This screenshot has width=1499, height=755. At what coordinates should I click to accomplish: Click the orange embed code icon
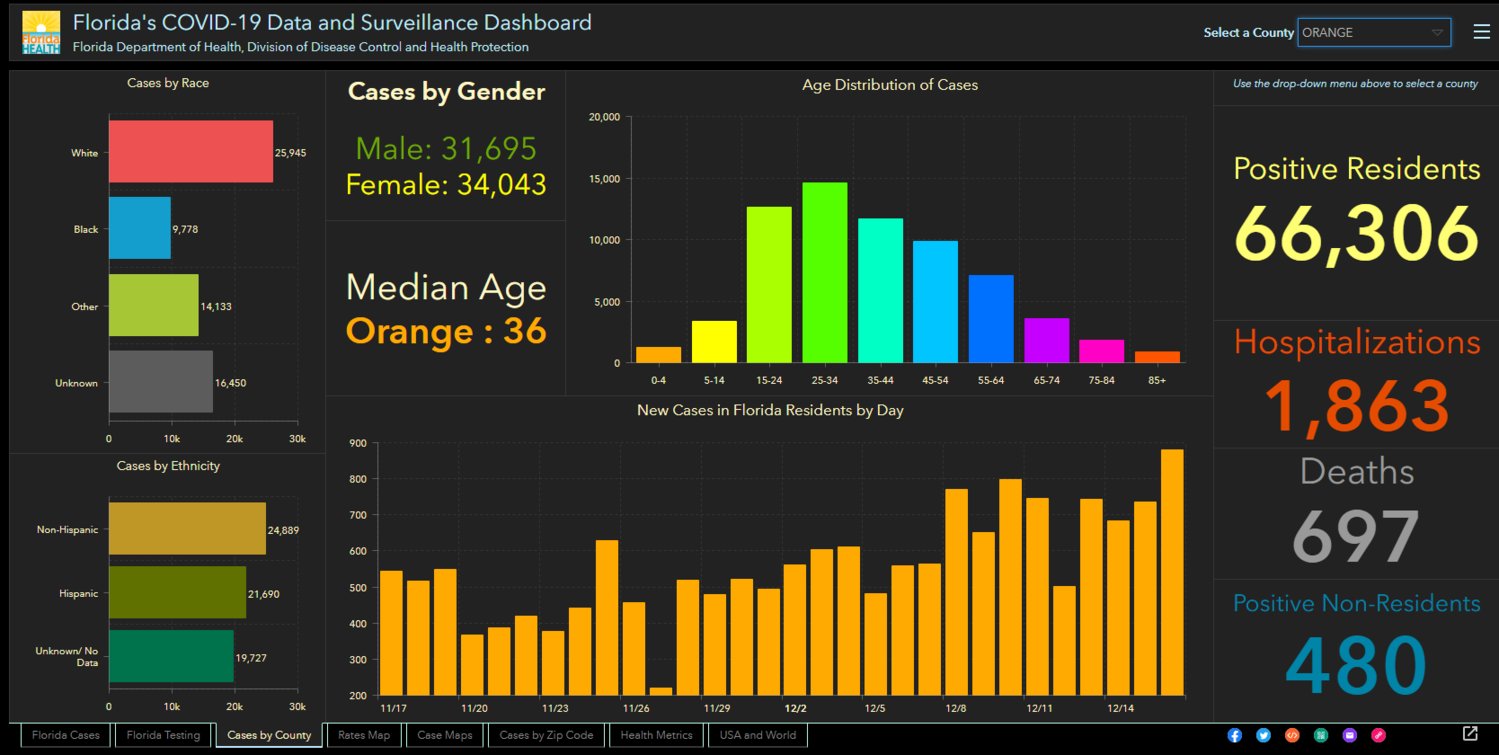point(1292,735)
